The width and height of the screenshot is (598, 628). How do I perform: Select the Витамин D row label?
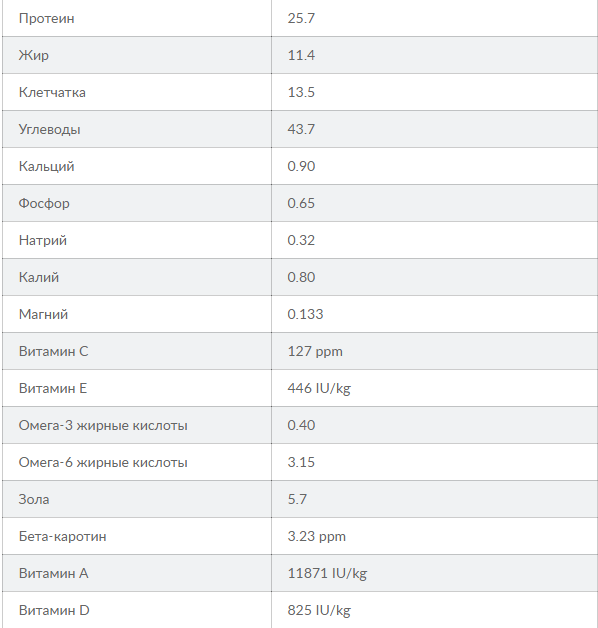tap(54, 610)
